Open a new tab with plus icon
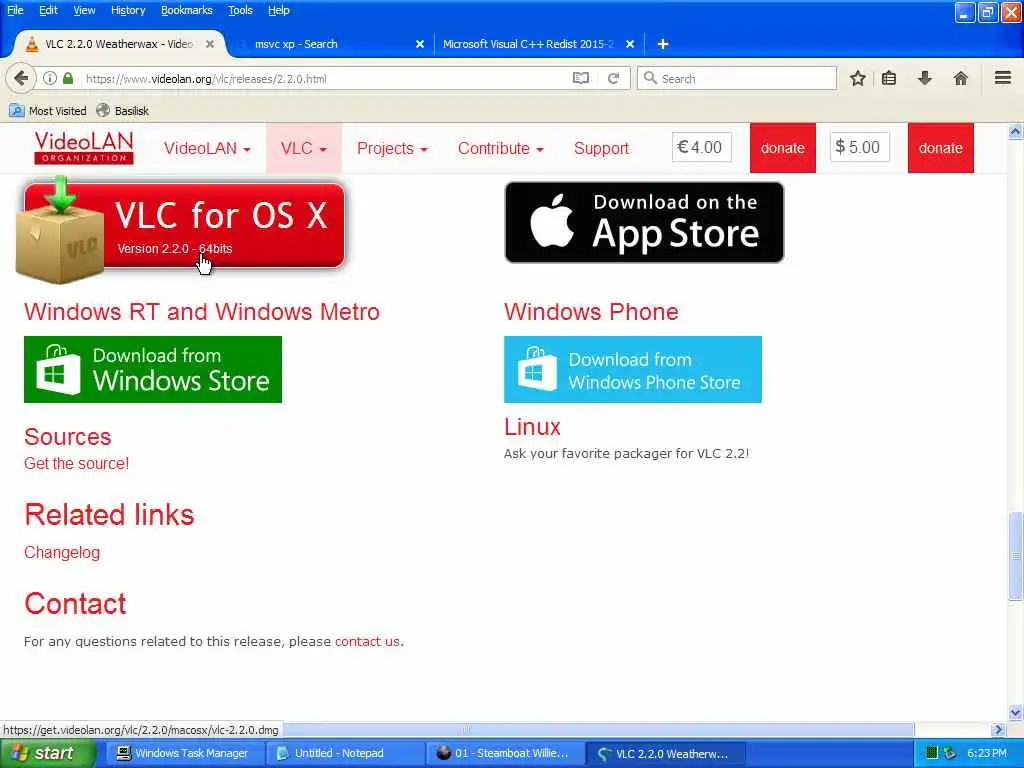This screenshot has width=1024, height=768. click(x=663, y=44)
